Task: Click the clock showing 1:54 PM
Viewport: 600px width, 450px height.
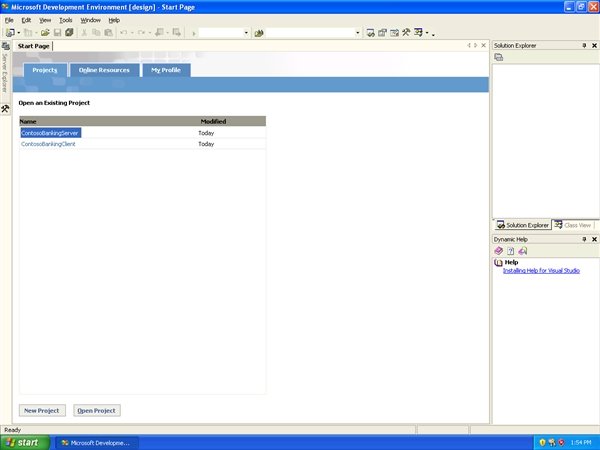Action: [580, 443]
